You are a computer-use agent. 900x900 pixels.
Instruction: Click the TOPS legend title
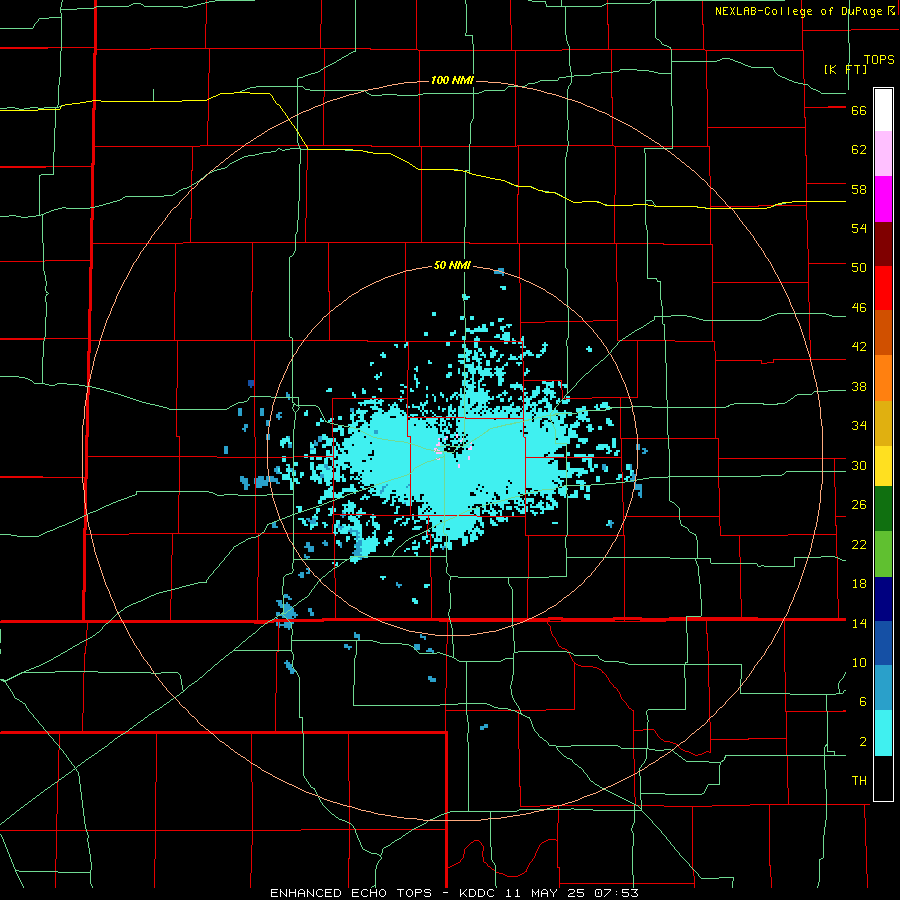pos(879,59)
